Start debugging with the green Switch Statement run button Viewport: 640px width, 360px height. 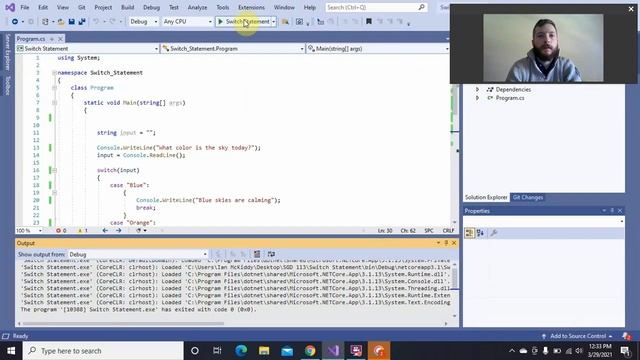(244, 22)
